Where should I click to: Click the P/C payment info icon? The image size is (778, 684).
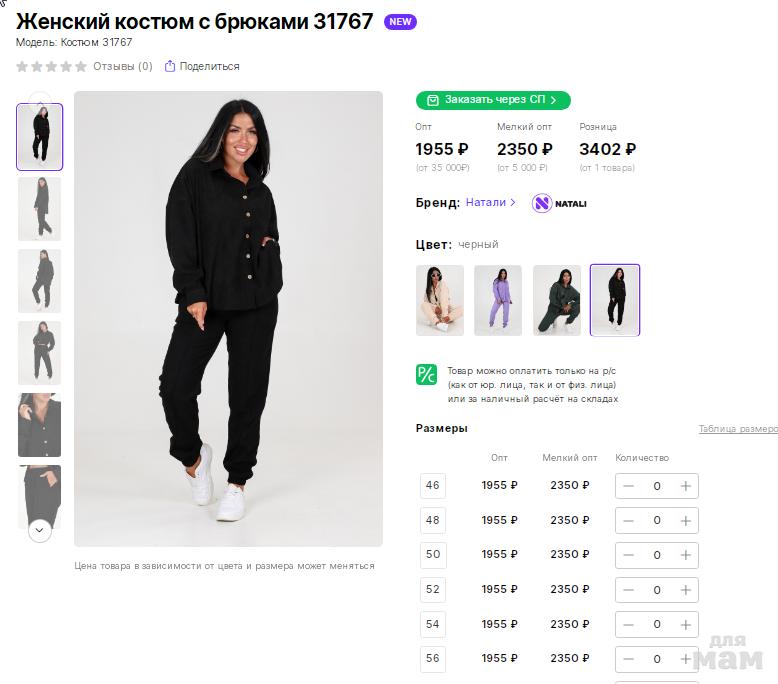pos(426,375)
